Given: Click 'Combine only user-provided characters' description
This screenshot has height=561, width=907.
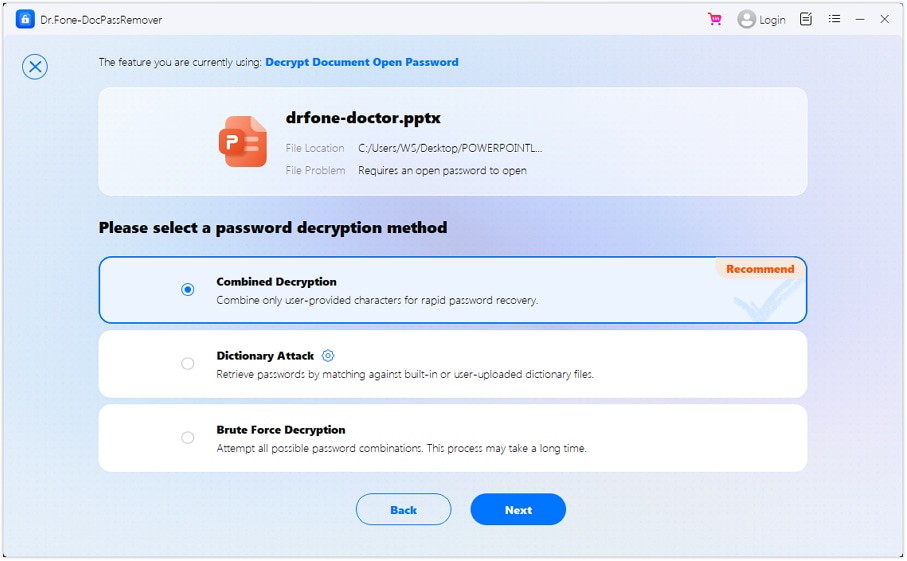Looking at the screenshot, I should pos(377,300).
